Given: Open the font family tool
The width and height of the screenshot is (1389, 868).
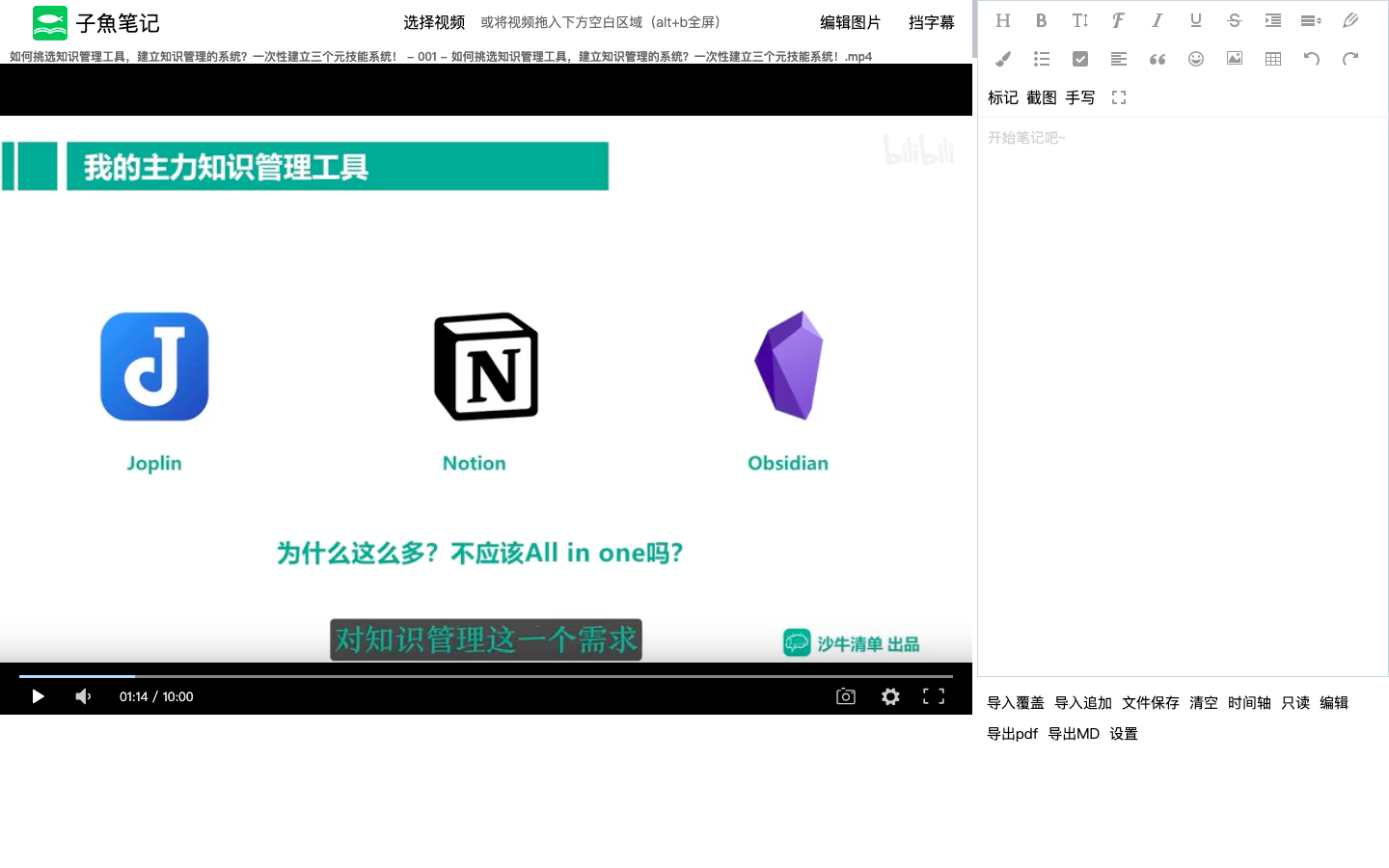Looking at the screenshot, I should (1118, 20).
